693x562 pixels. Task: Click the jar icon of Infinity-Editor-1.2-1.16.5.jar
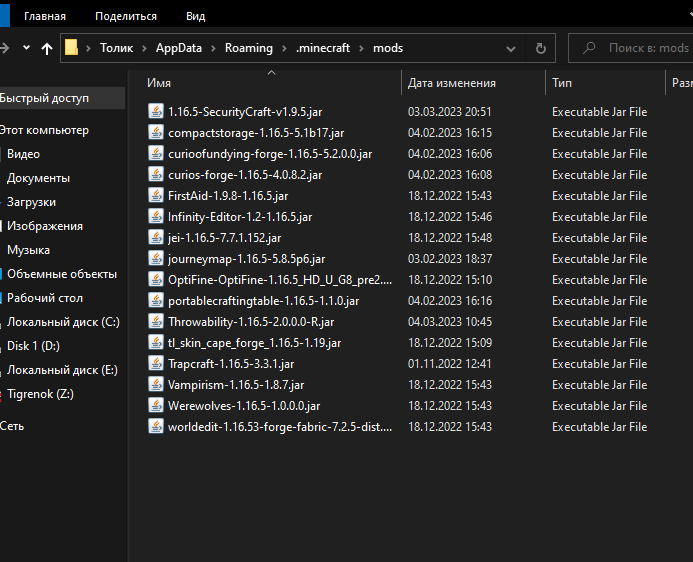[156, 216]
